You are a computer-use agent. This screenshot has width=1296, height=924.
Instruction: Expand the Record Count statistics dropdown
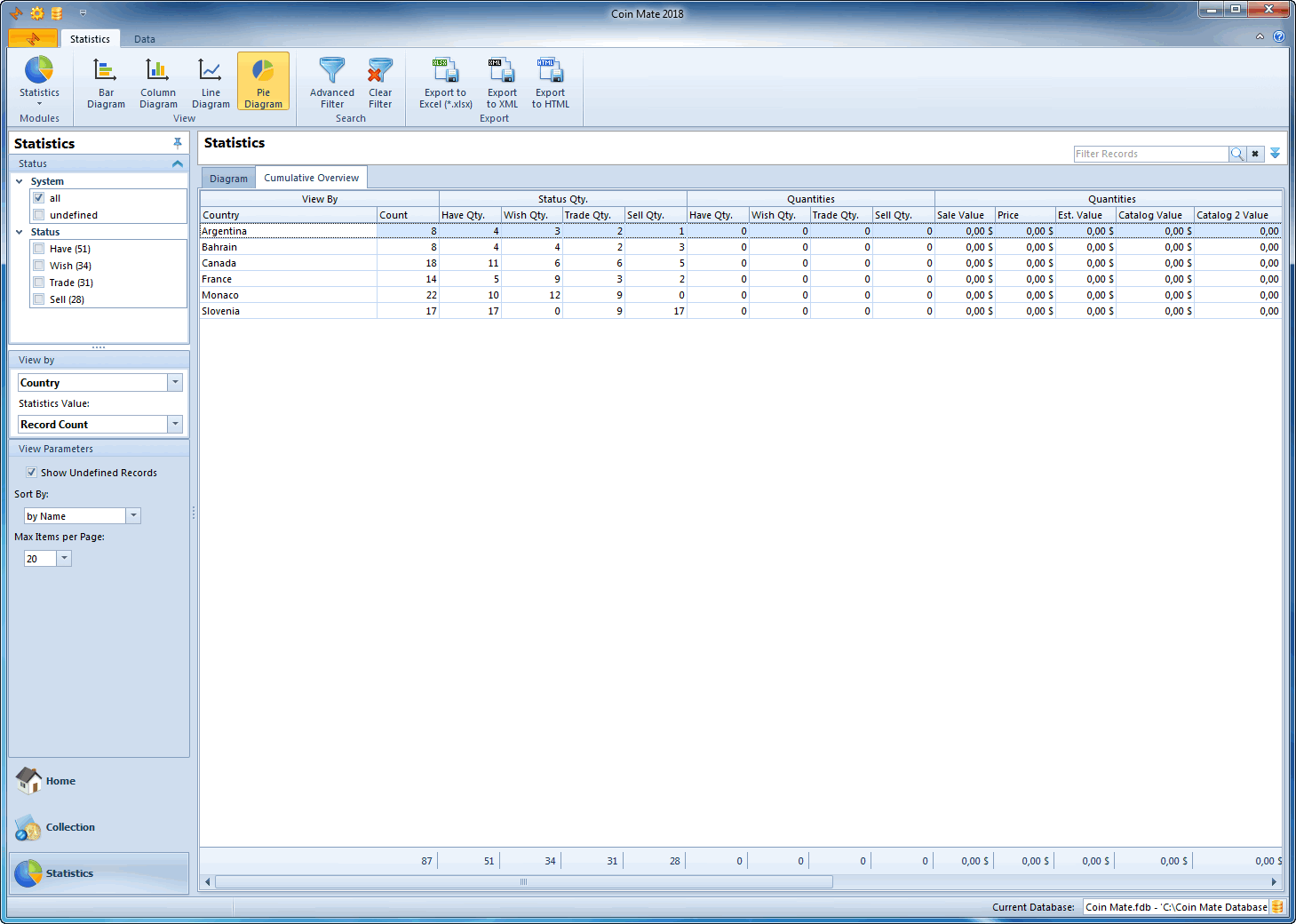pos(175,425)
